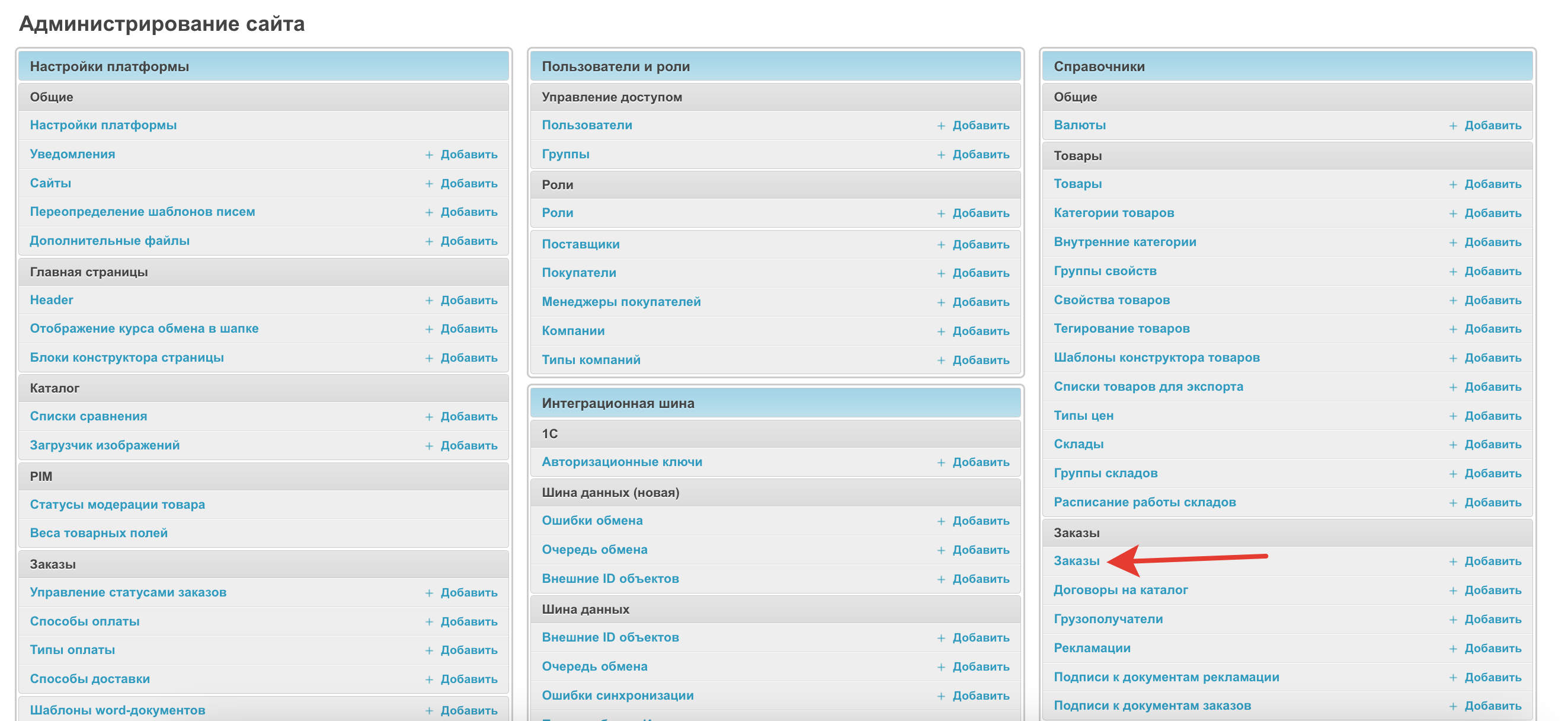The height and width of the screenshot is (721, 1568).
Task: Open Настройки платформы link
Action: click(103, 125)
